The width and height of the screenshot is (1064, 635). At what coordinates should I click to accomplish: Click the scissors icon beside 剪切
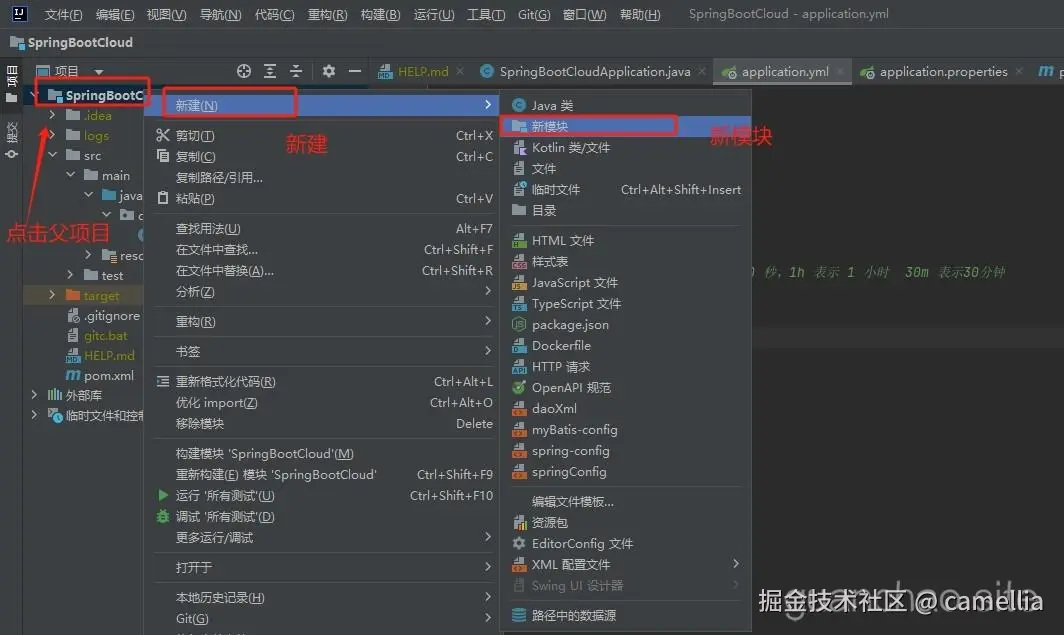tap(163, 135)
